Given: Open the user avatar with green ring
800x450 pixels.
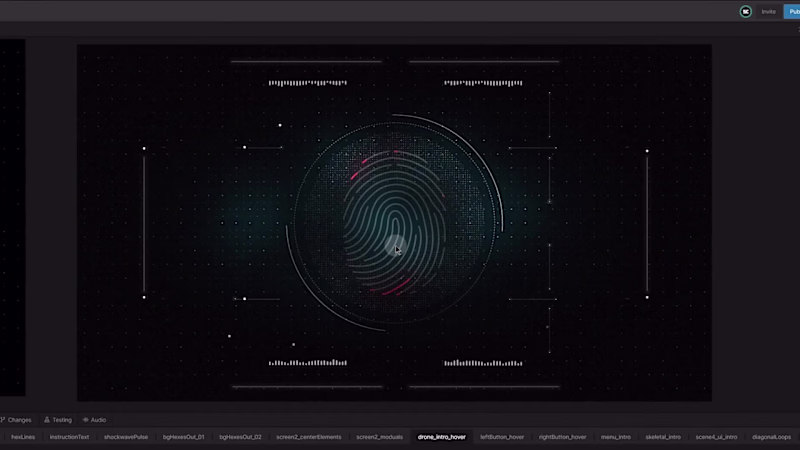Looking at the screenshot, I should tap(745, 11).
